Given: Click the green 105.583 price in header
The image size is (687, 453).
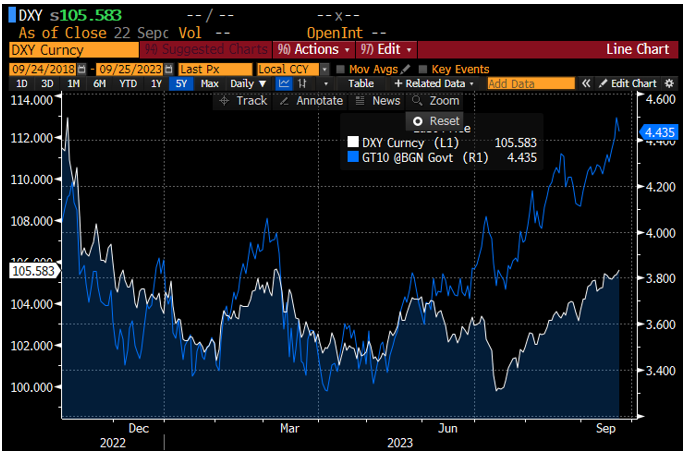Looking at the screenshot, I should pyautogui.click(x=91, y=15).
